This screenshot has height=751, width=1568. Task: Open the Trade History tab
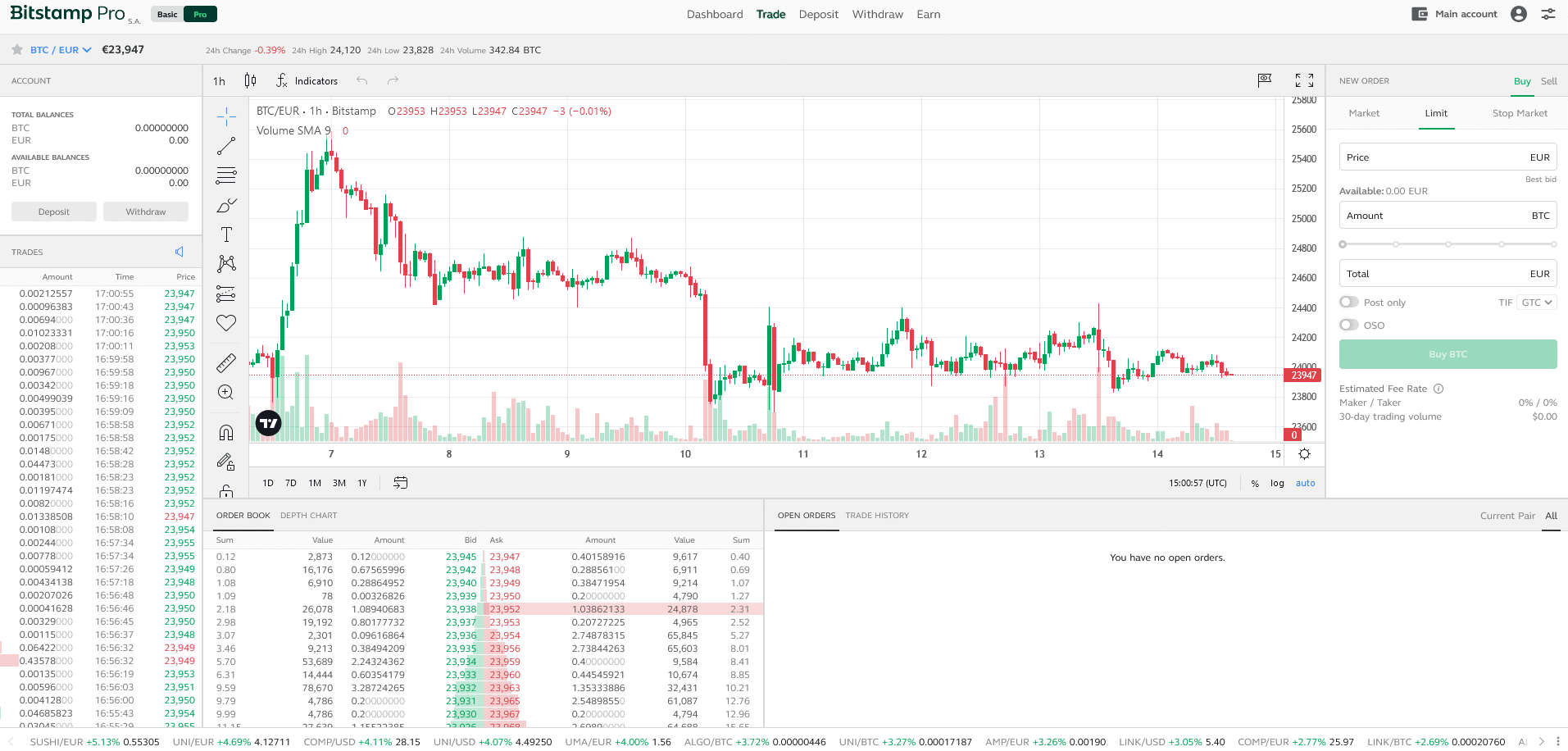877,516
